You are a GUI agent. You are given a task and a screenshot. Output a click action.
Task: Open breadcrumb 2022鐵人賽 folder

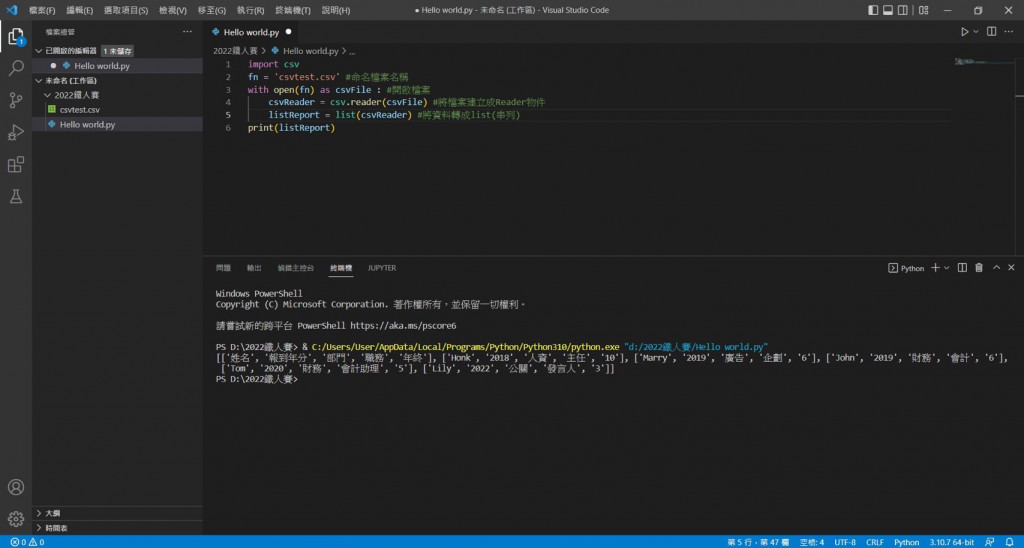236,50
